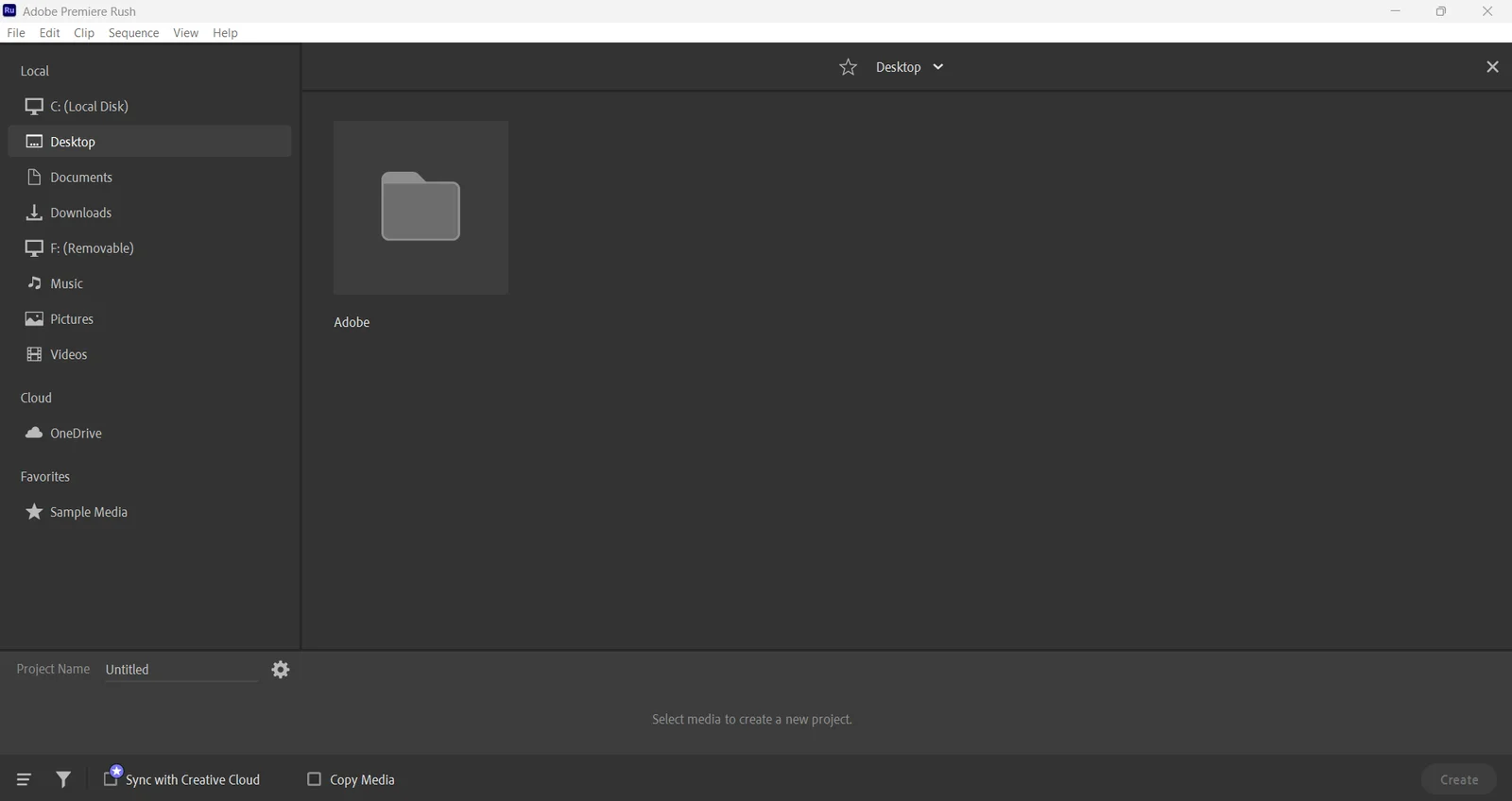
Task: Select the OneDrive label under Cloud
Action: (x=77, y=433)
